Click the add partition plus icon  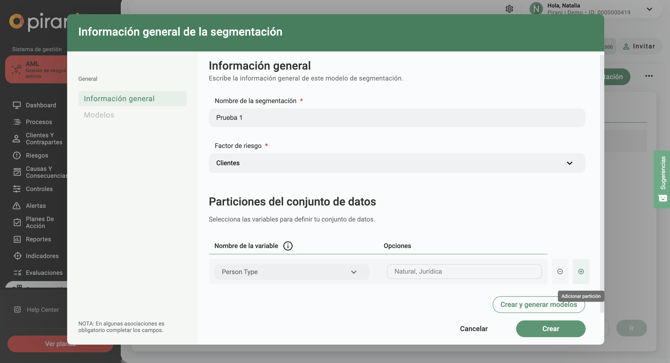coord(581,272)
